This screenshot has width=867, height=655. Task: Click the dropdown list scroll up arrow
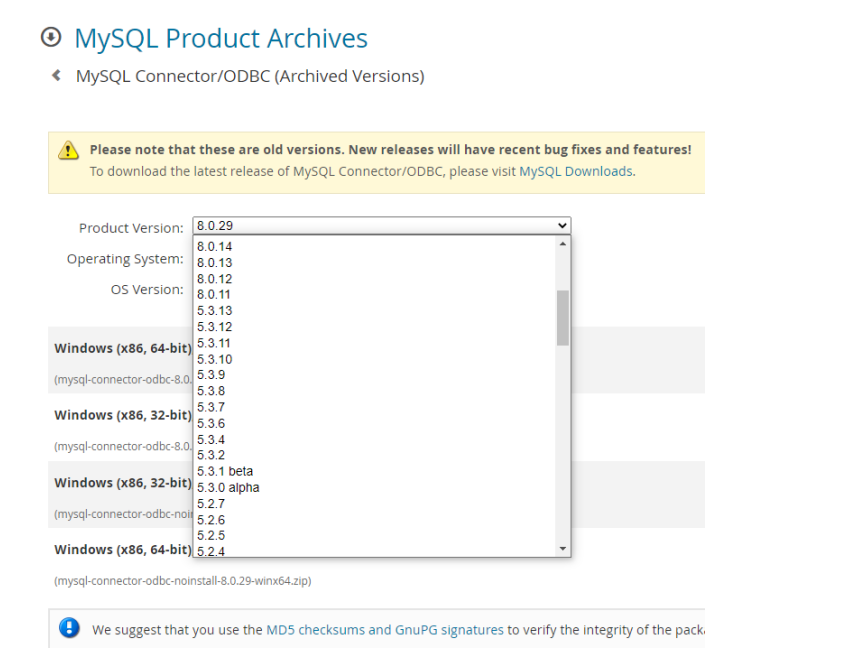click(562, 244)
